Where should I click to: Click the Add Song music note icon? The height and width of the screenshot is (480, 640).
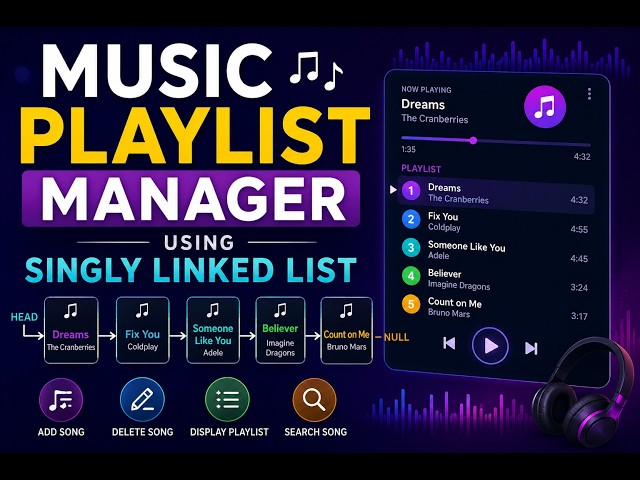61,400
